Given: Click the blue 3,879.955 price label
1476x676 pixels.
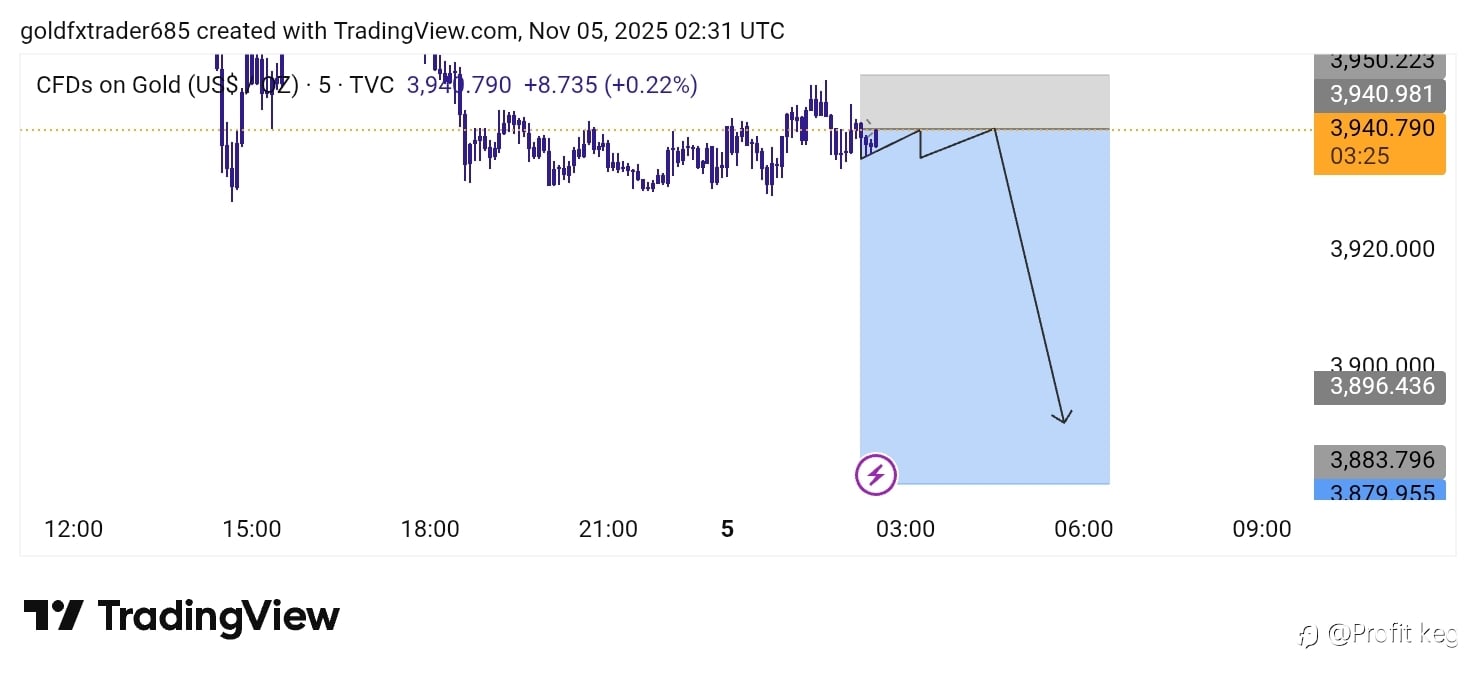Looking at the screenshot, I should pos(1379,491).
